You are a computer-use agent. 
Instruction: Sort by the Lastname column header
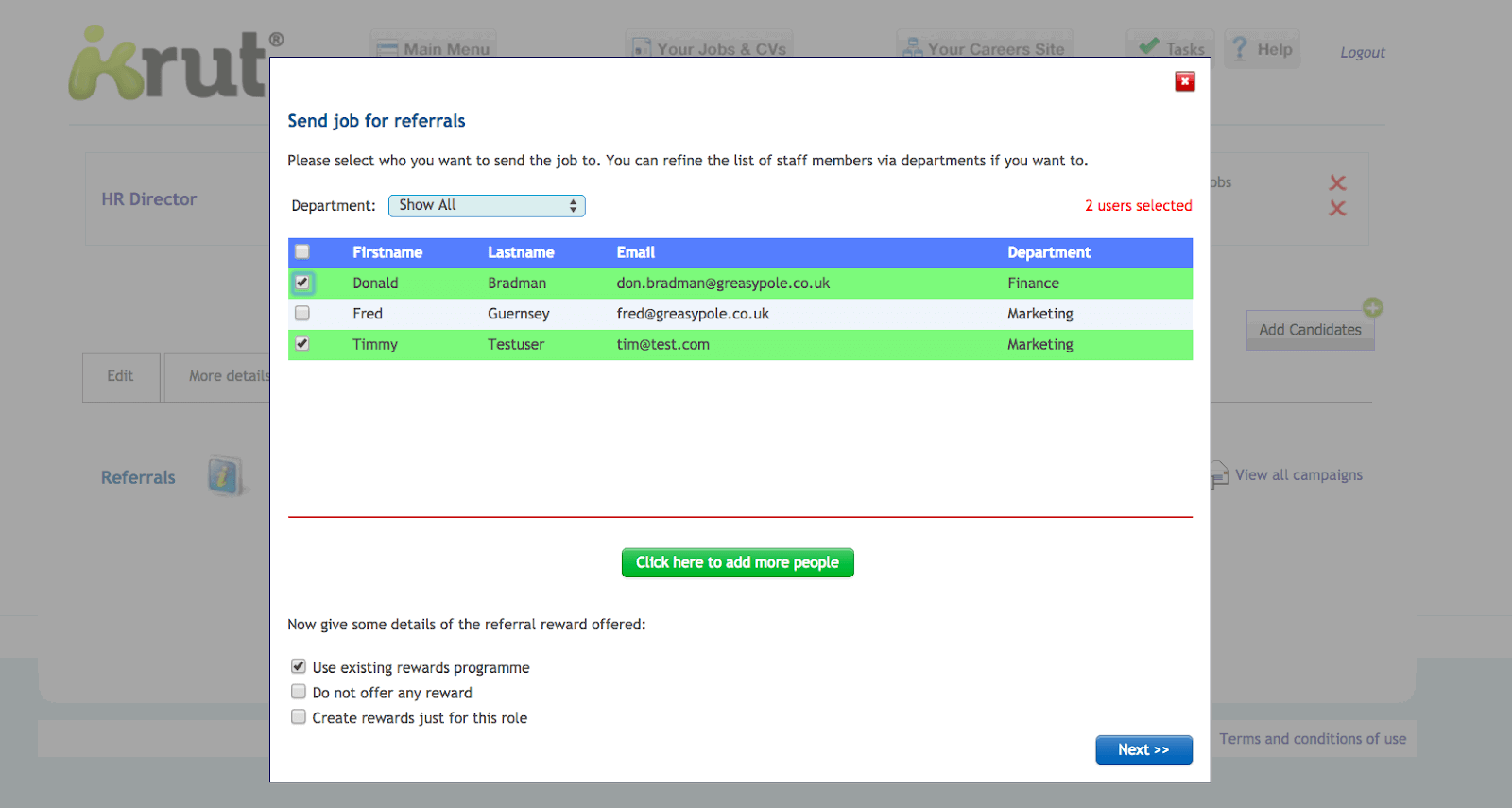tap(521, 252)
